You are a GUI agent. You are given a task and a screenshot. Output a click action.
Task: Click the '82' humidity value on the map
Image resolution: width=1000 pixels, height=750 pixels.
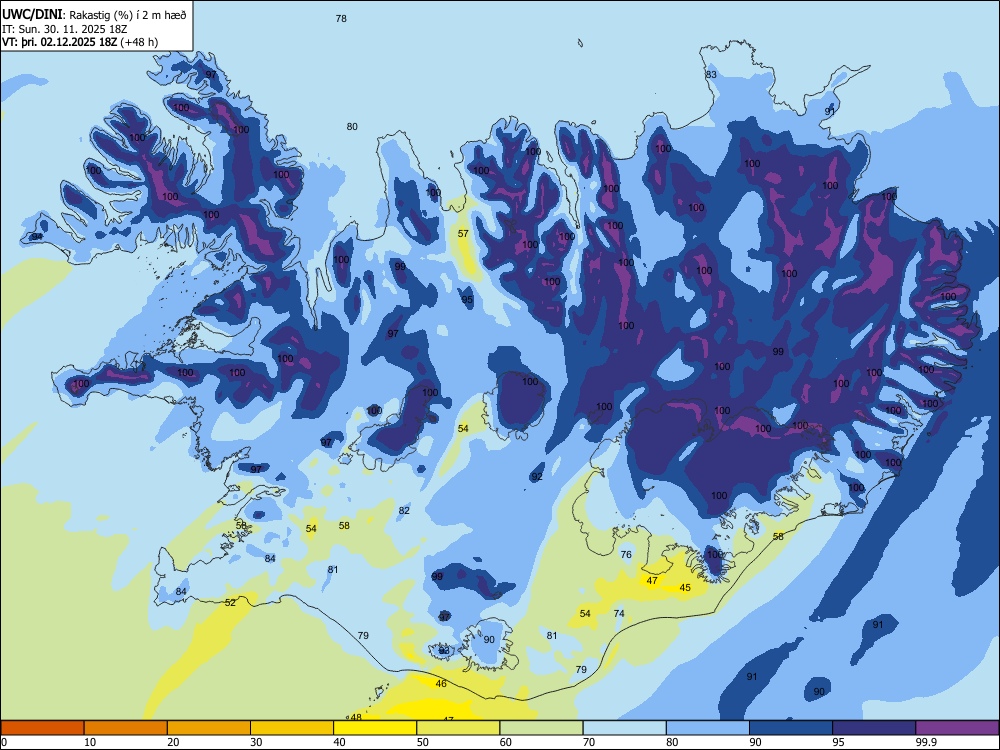(x=404, y=510)
